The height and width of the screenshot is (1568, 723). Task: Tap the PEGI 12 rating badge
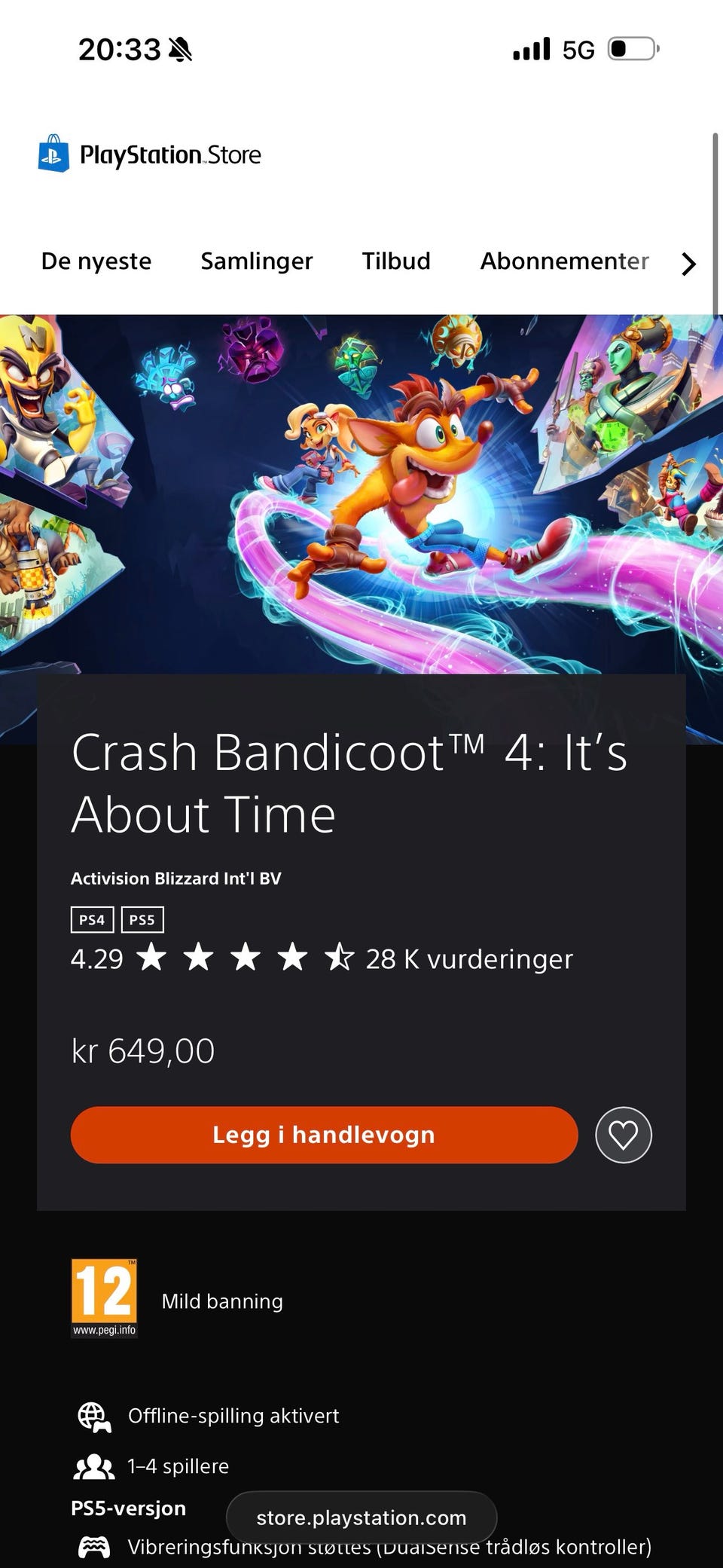[105, 1298]
